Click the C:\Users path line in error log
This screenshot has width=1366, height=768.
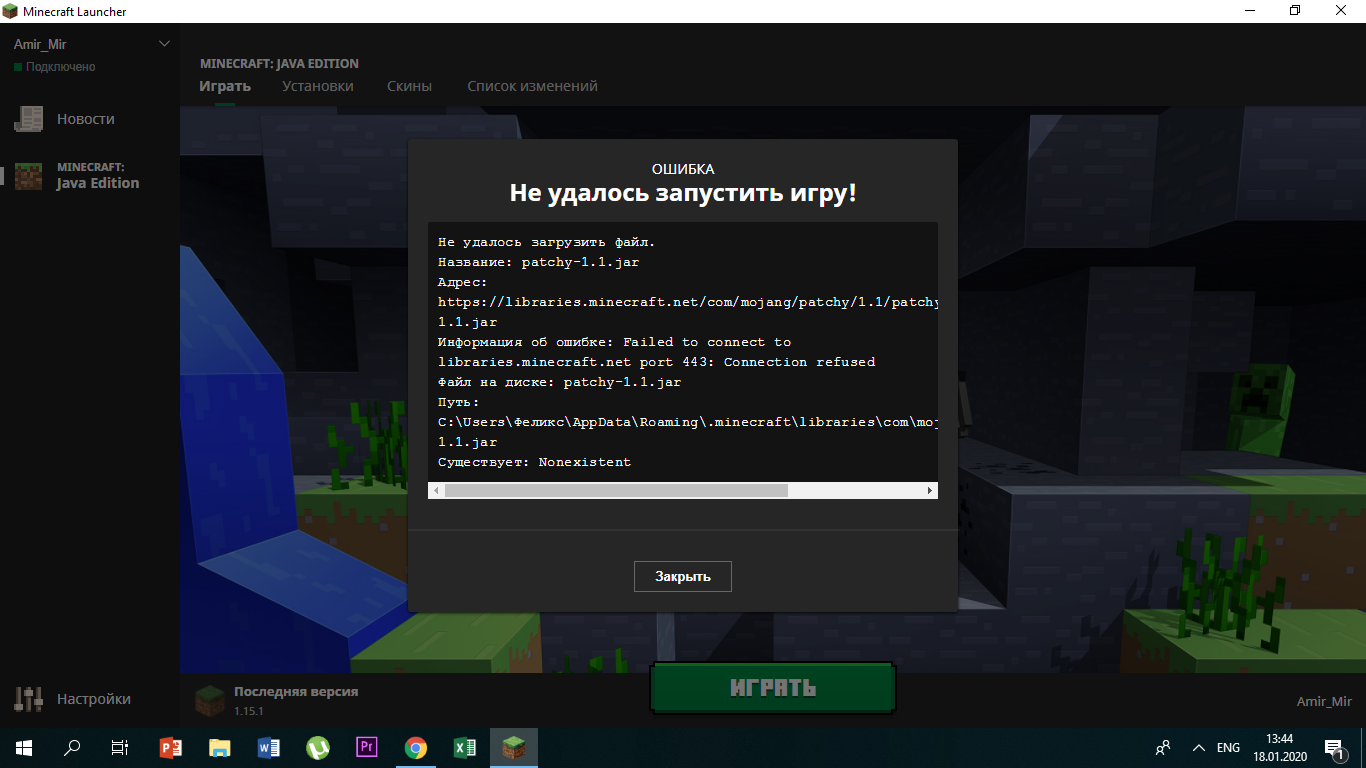click(688, 422)
